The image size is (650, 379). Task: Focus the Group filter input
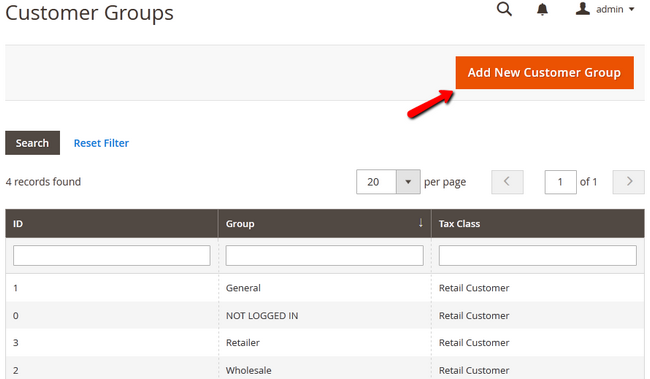[x=325, y=255]
